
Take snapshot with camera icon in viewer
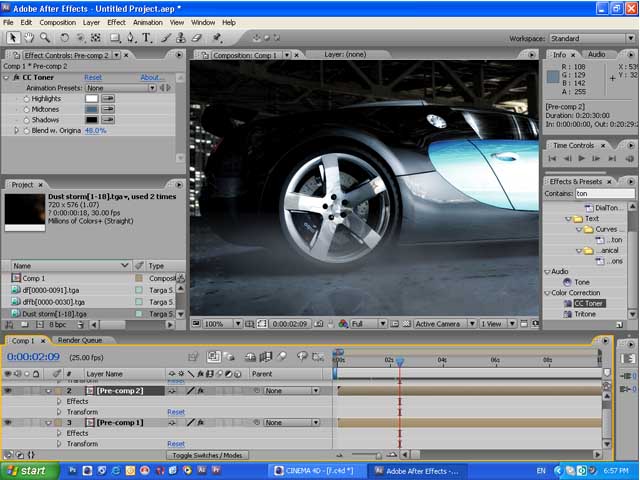pyautogui.click(x=318, y=324)
